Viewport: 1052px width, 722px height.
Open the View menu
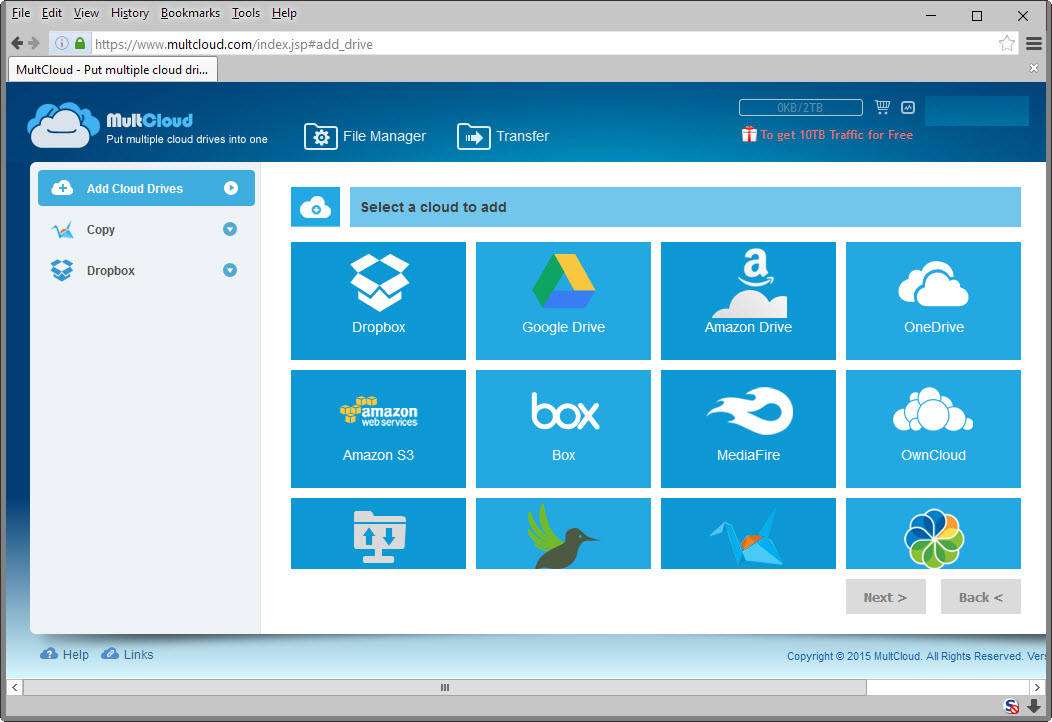(86, 13)
